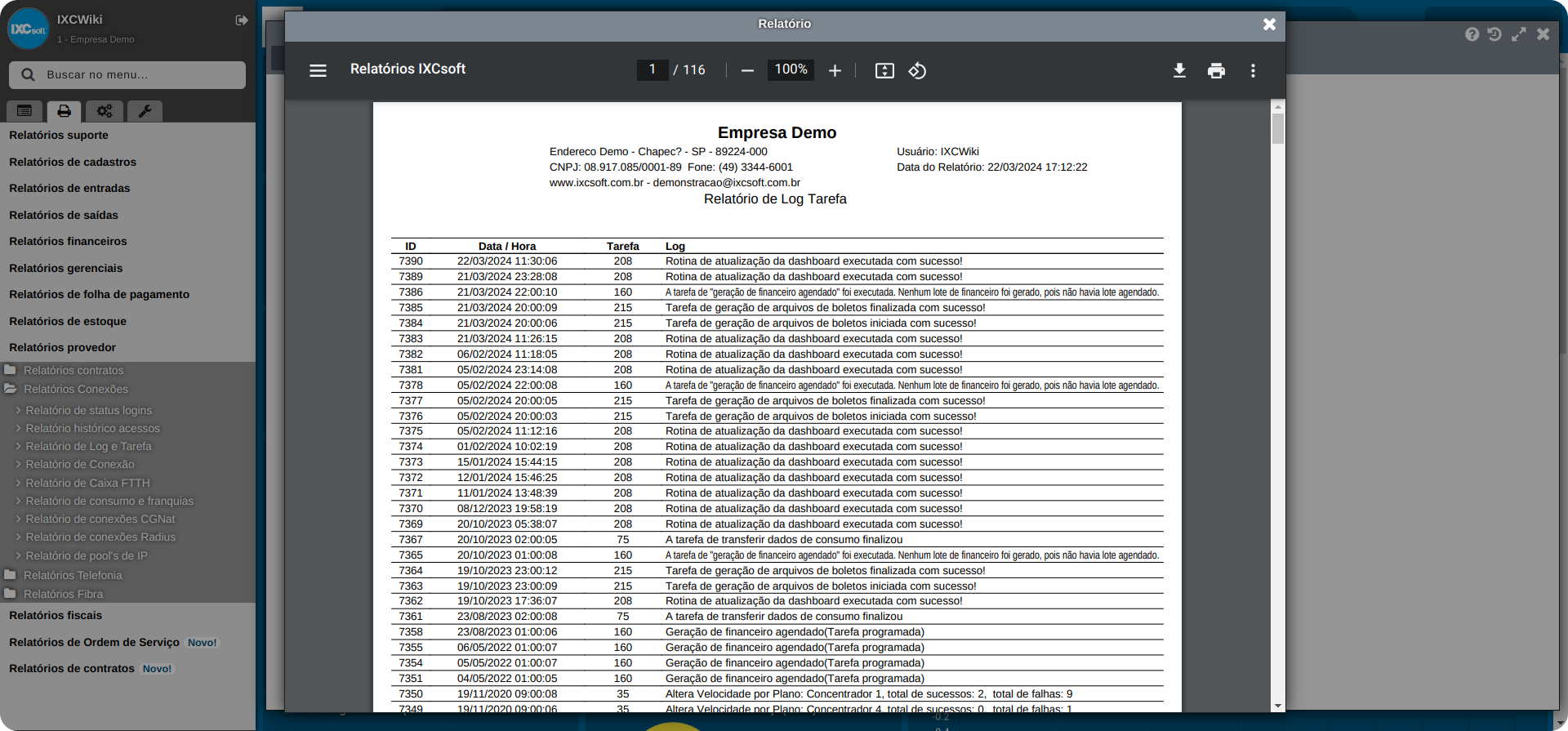Viewport: 1568px width, 731px height.
Task: Open Relatório de status logins
Action: tap(88, 411)
